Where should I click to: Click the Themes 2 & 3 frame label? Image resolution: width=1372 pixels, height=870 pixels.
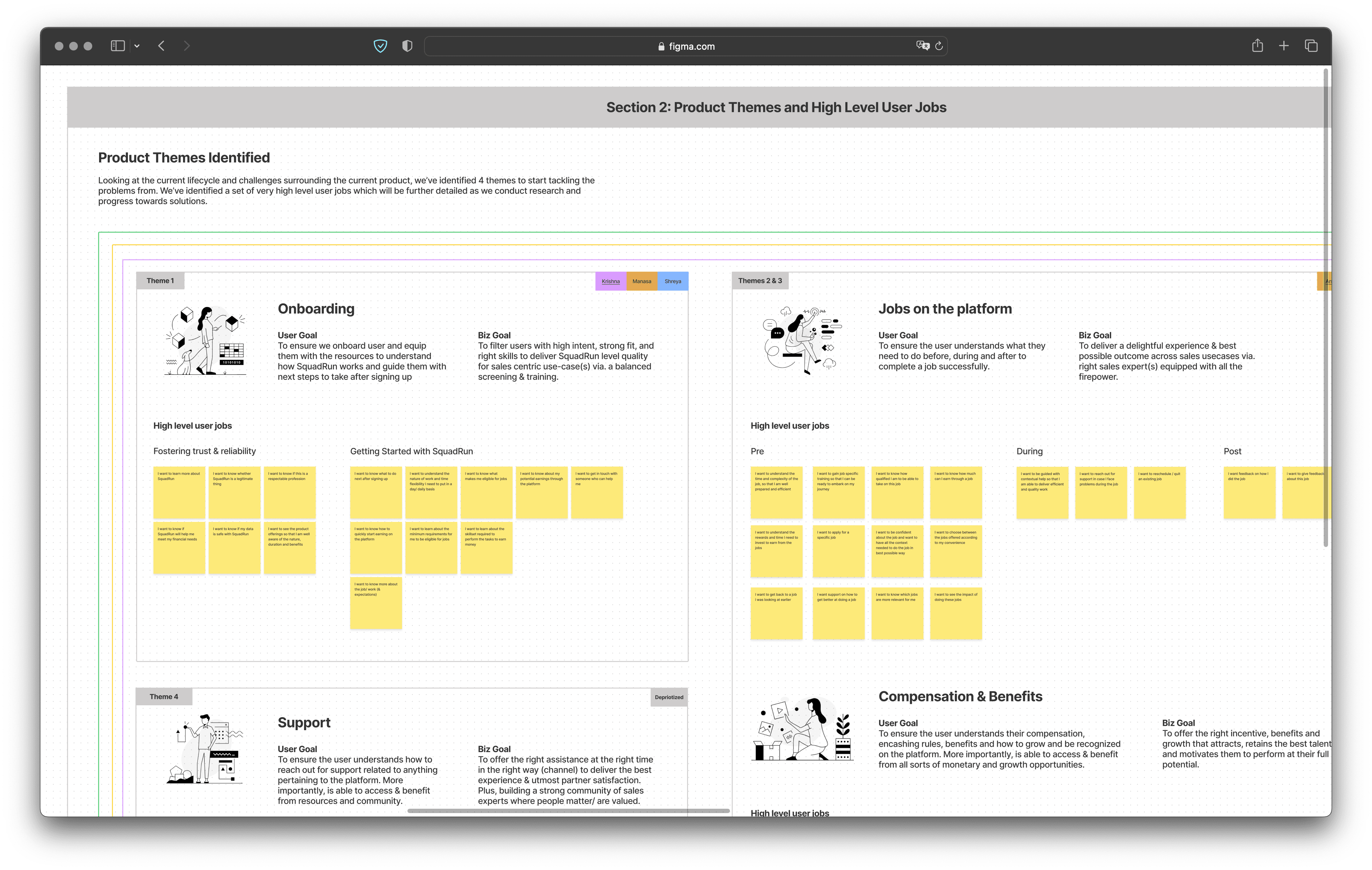coord(760,280)
